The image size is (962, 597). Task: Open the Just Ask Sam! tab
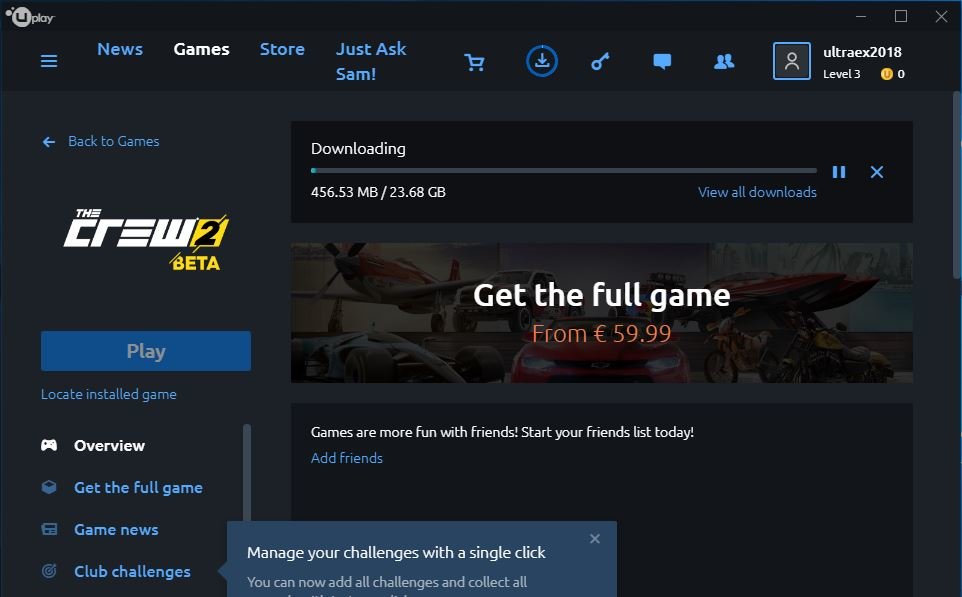click(371, 61)
